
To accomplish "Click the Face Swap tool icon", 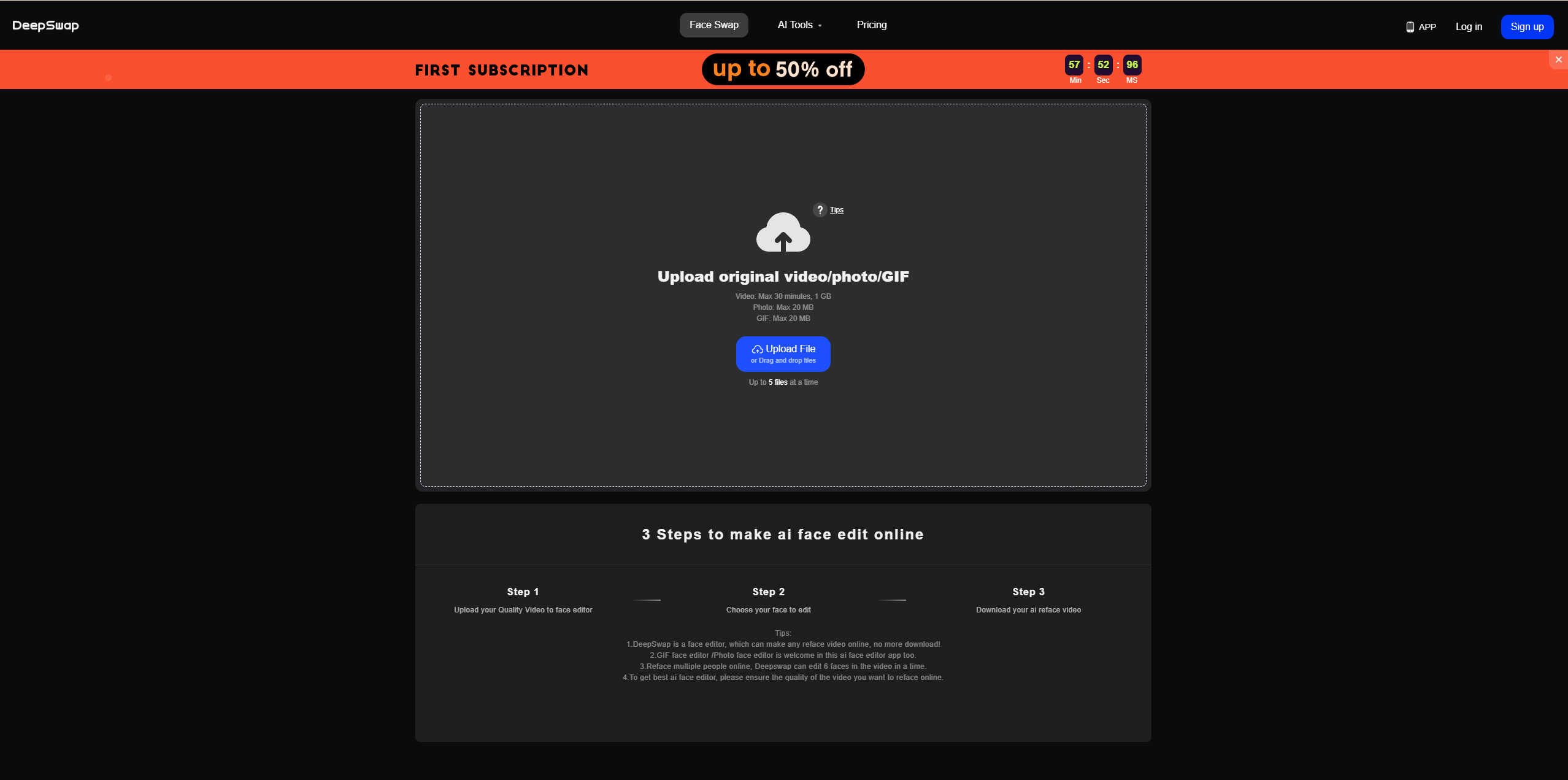I will coord(713,24).
